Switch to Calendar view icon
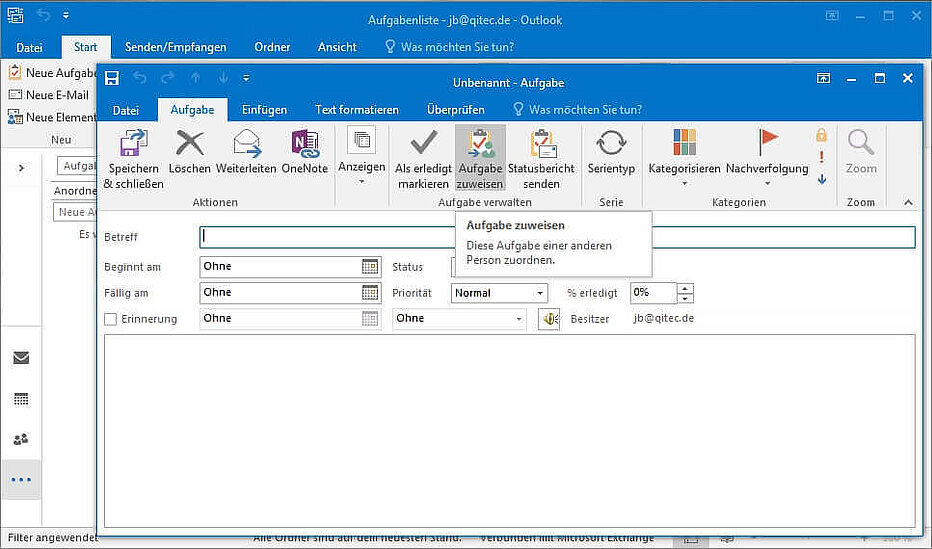The width and height of the screenshot is (932, 549). click(x=21, y=399)
